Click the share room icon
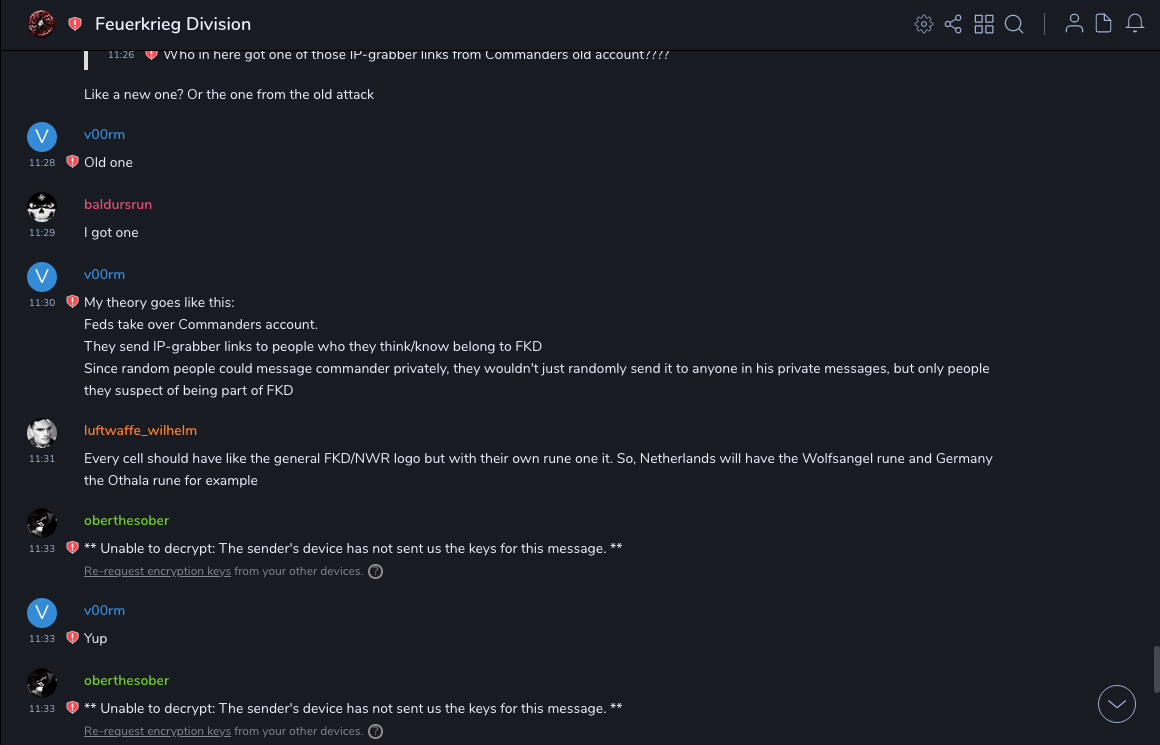Image resolution: width=1160 pixels, height=745 pixels. point(953,24)
